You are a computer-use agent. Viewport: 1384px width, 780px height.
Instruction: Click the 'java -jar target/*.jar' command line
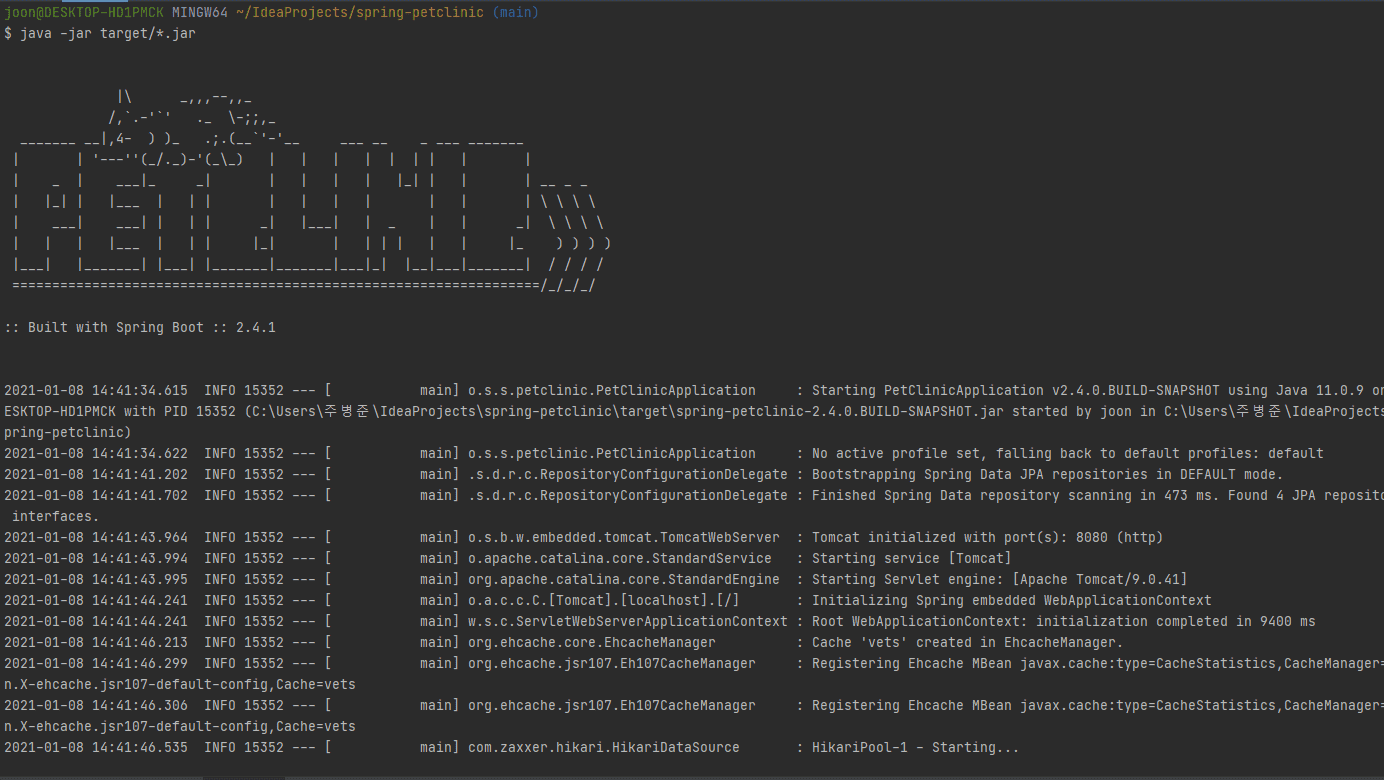pos(108,34)
